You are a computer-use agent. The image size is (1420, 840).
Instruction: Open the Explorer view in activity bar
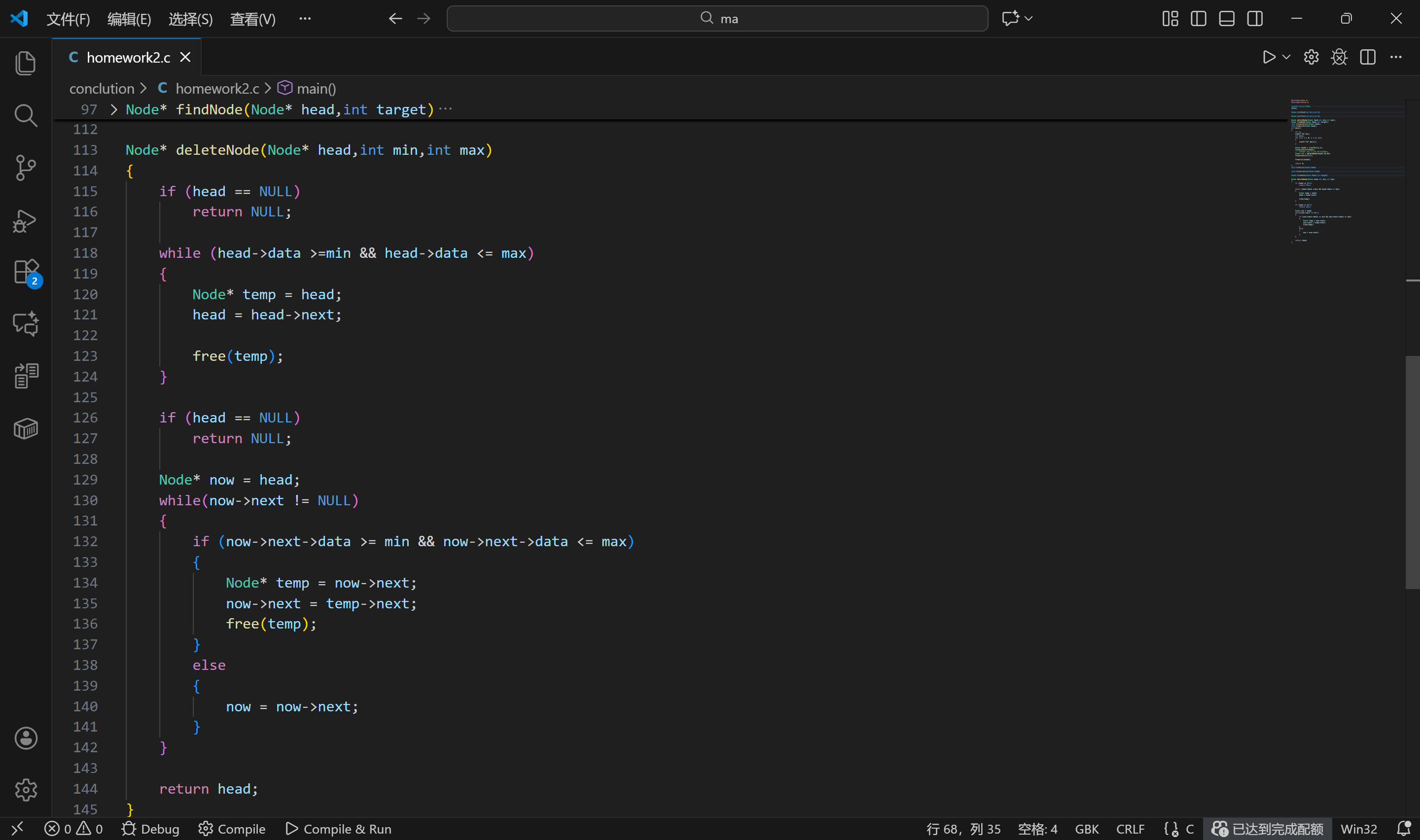[26, 63]
